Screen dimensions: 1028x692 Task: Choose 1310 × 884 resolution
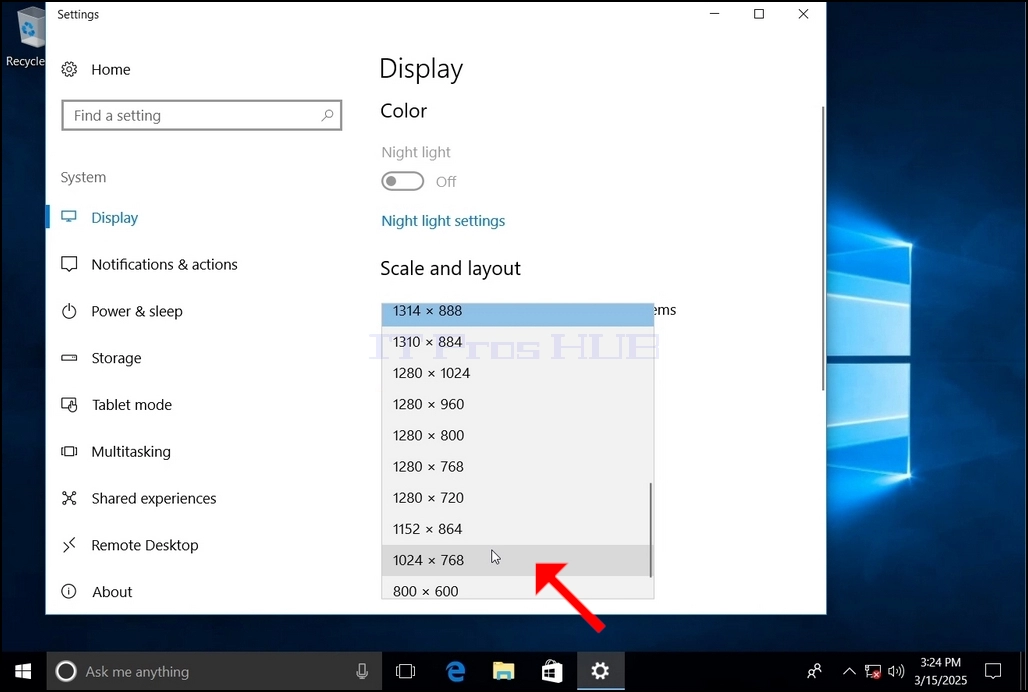[517, 342]
